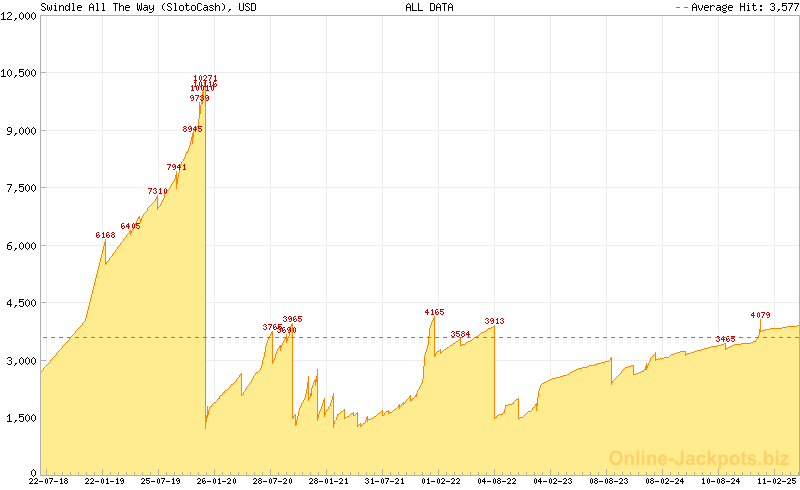Click the ALL DATA heading
The width and height of the screenshot is (800, 490).
coord(429,7)
